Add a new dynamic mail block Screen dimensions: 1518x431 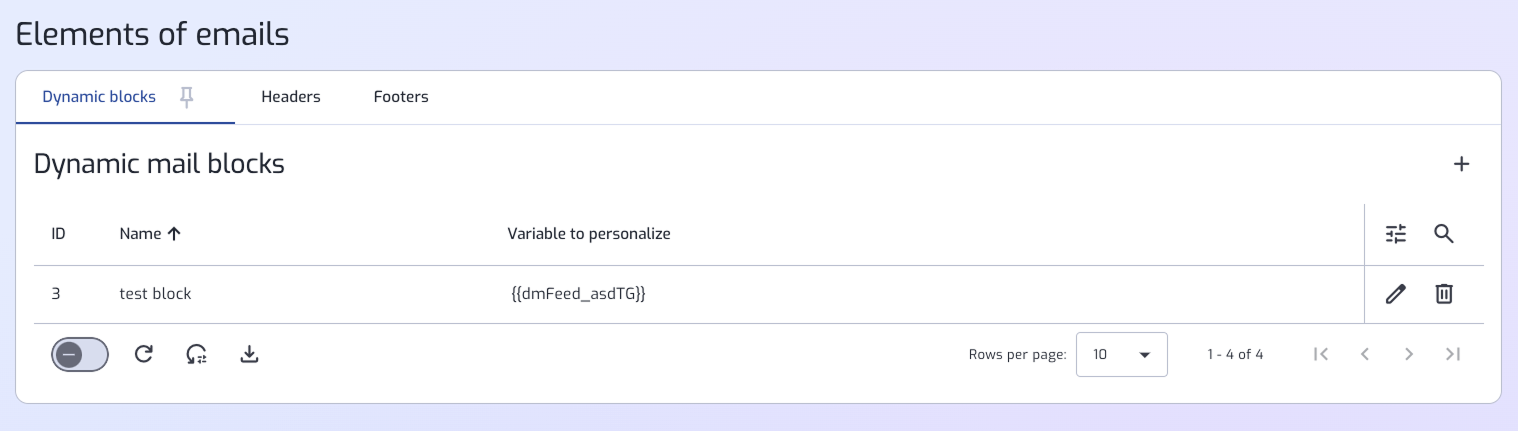(1461, 165)
